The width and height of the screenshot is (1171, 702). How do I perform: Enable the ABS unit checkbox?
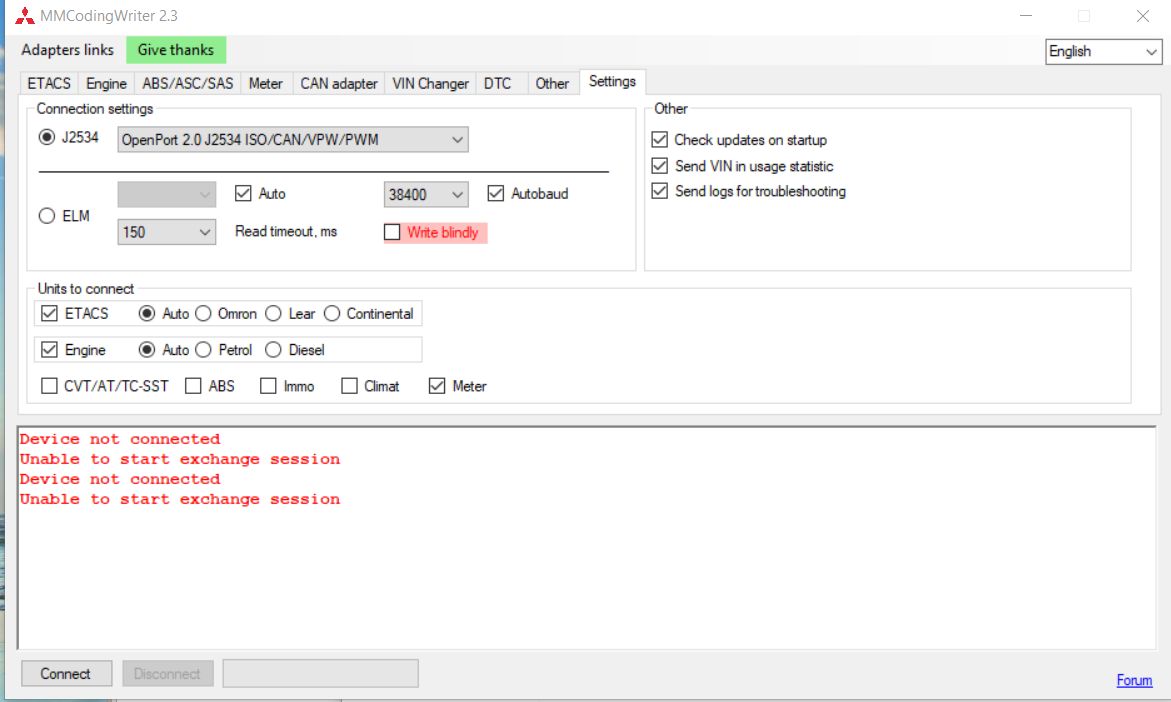[193, 386]
